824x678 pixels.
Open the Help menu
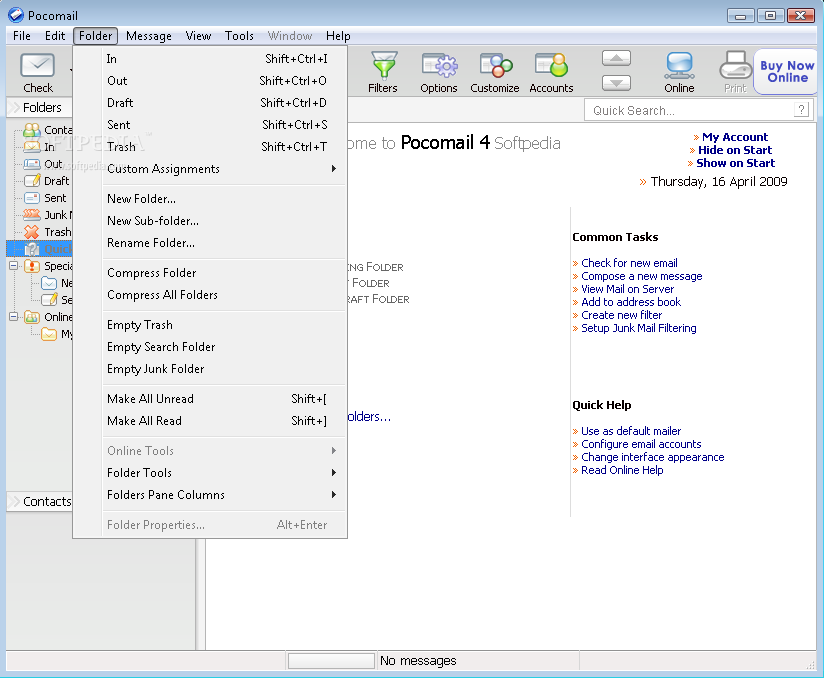pyautogui.click(x=338, y=36)
